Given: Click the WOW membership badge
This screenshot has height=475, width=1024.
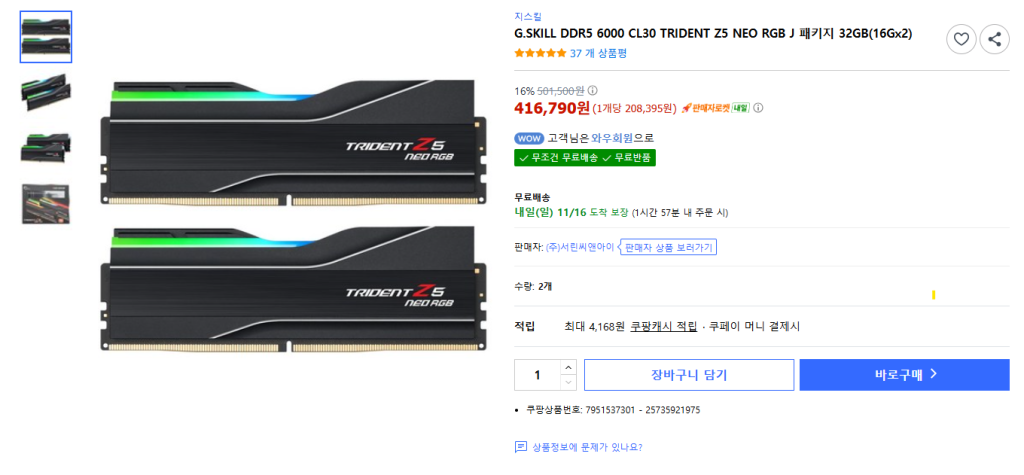Looking at the screenshot, I should [x=530, y=139].
